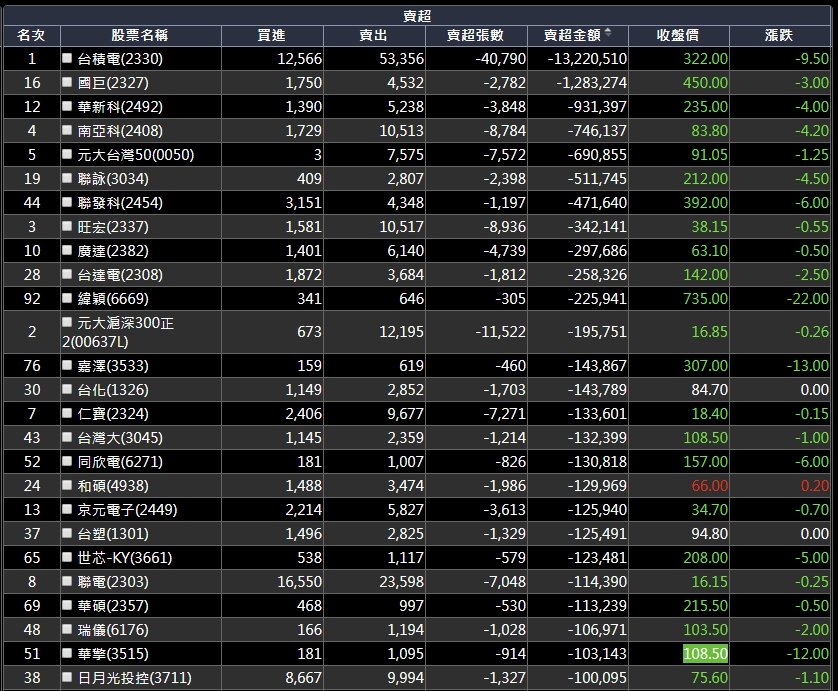The height and width of the screenshot is (691, 838).
Task: Click net sell amount -13,220,510
Action: (587, 58)
